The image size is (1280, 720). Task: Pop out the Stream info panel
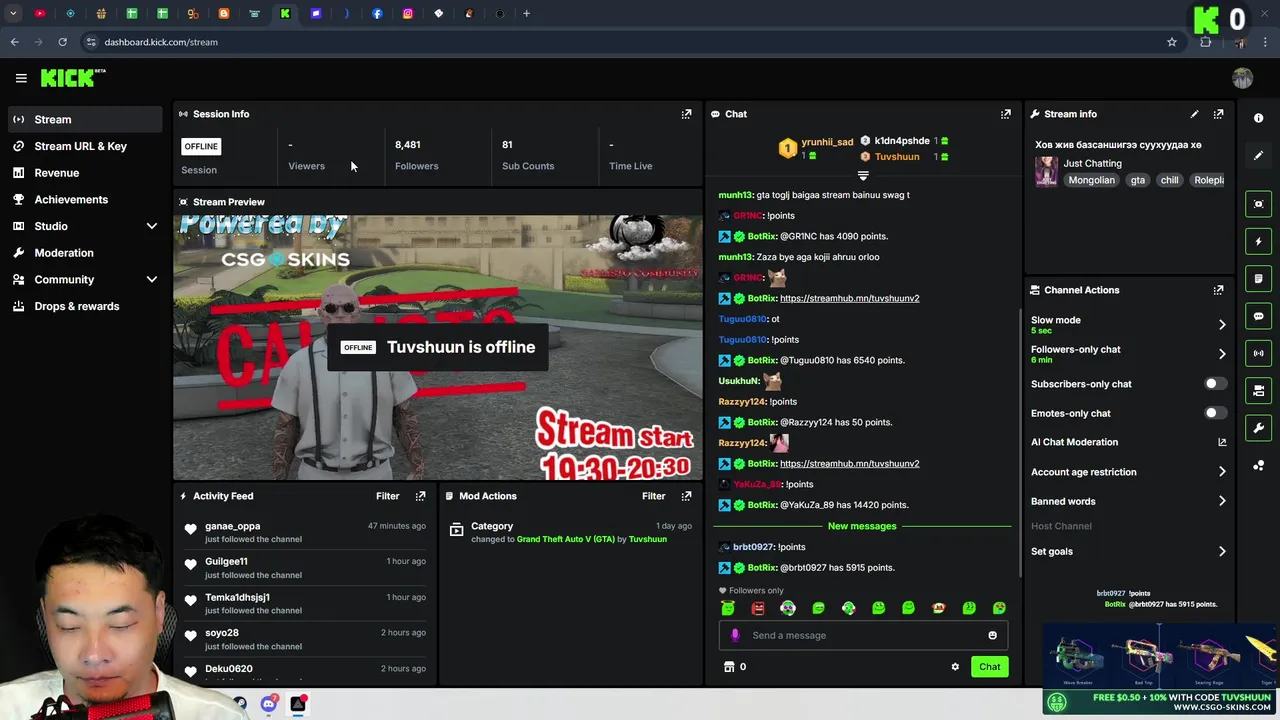(1218, 114)
